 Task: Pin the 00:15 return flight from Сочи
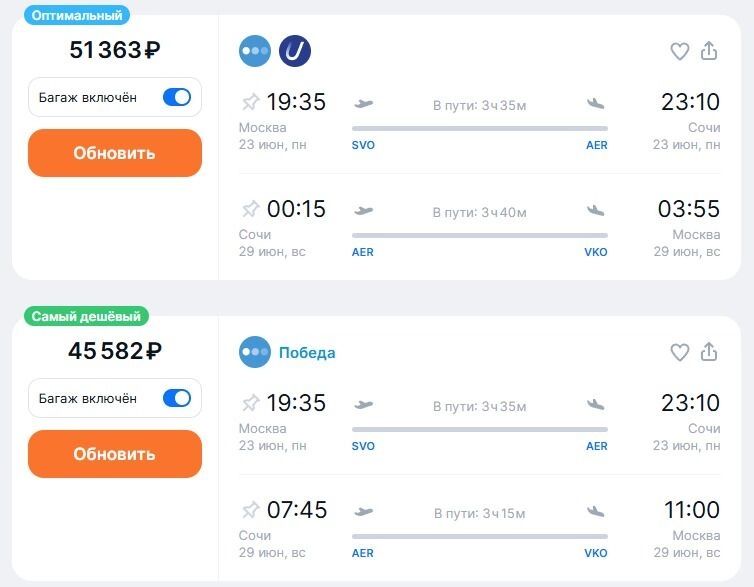pos(250,209)
